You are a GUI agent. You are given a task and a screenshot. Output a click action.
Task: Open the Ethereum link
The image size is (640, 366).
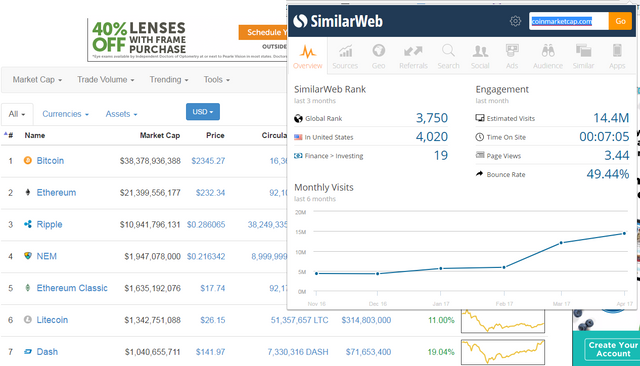(56, 193)
